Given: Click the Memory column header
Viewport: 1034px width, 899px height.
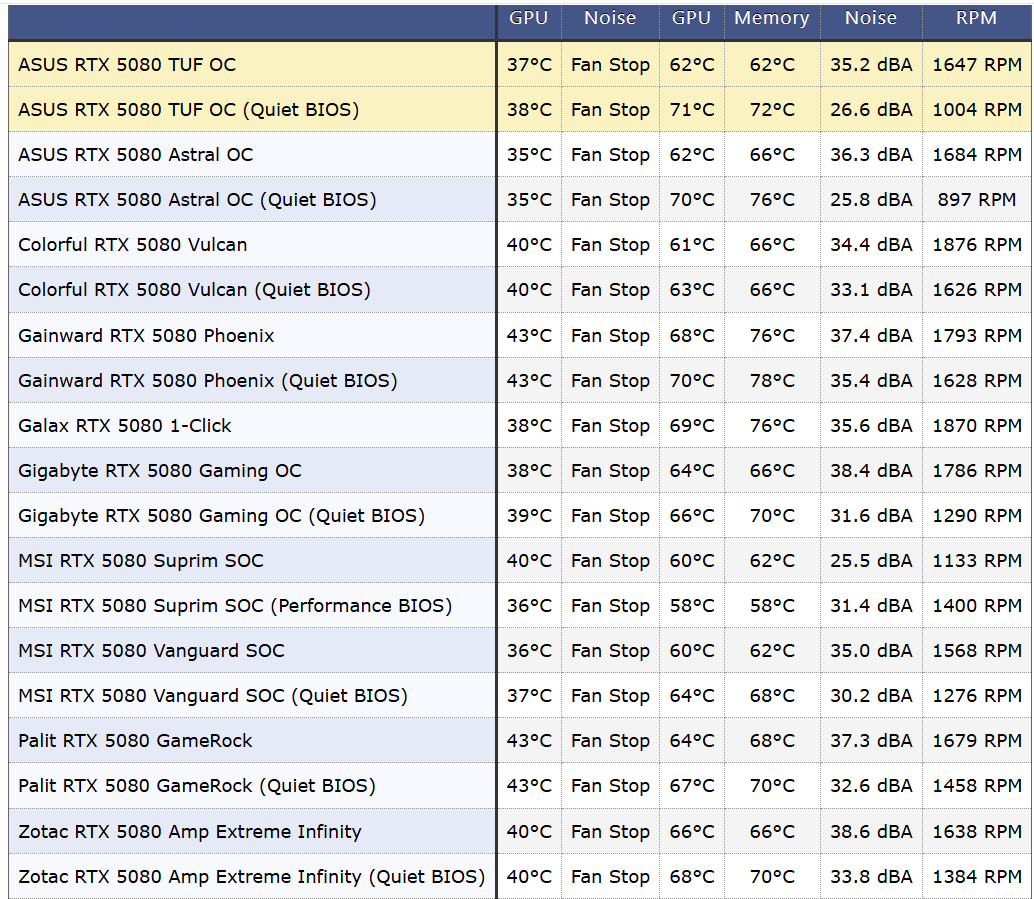Looking at the screenshot, I should 772,18.
